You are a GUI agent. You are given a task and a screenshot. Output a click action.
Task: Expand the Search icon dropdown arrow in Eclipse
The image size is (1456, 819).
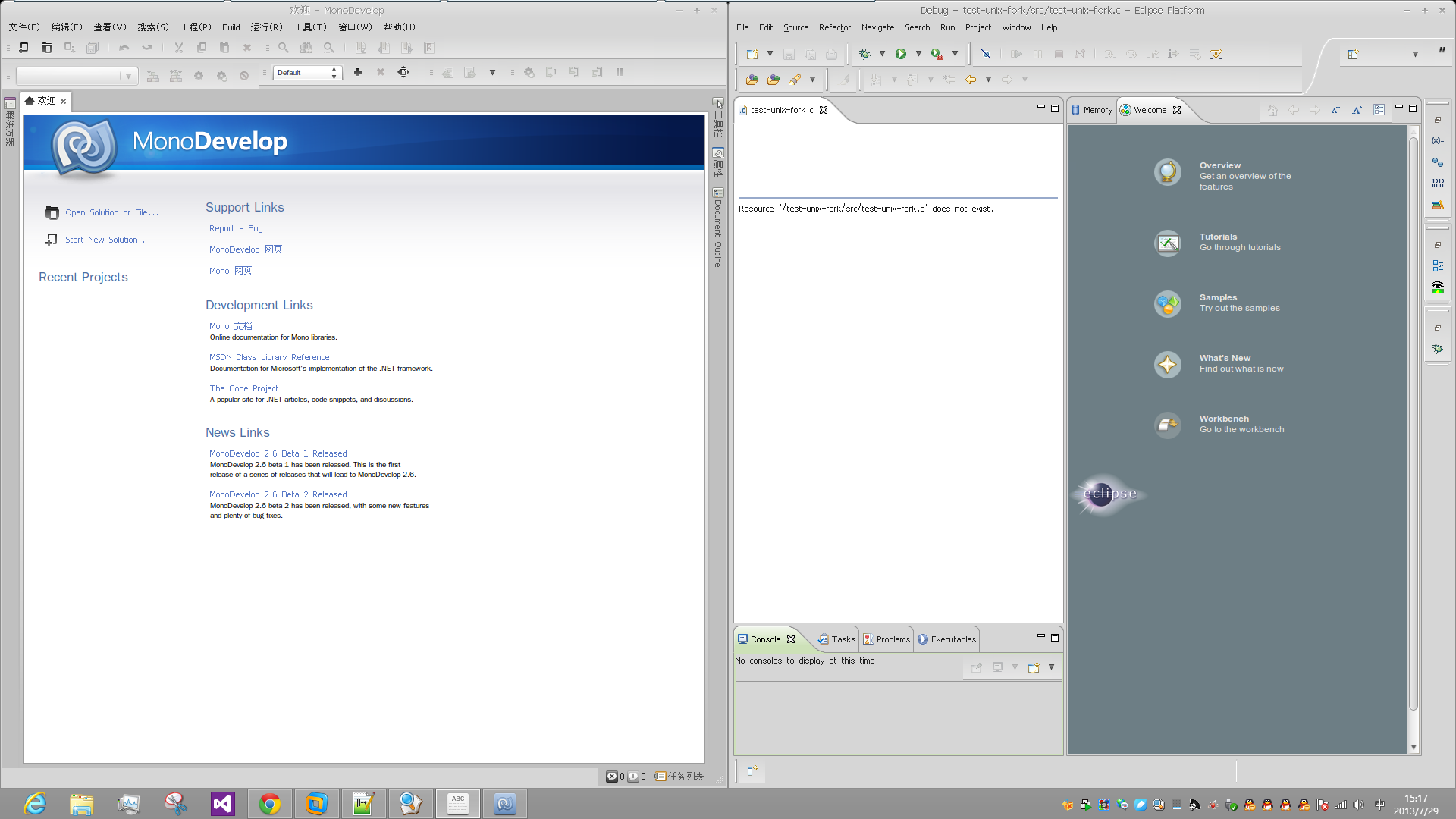[812, 79]
